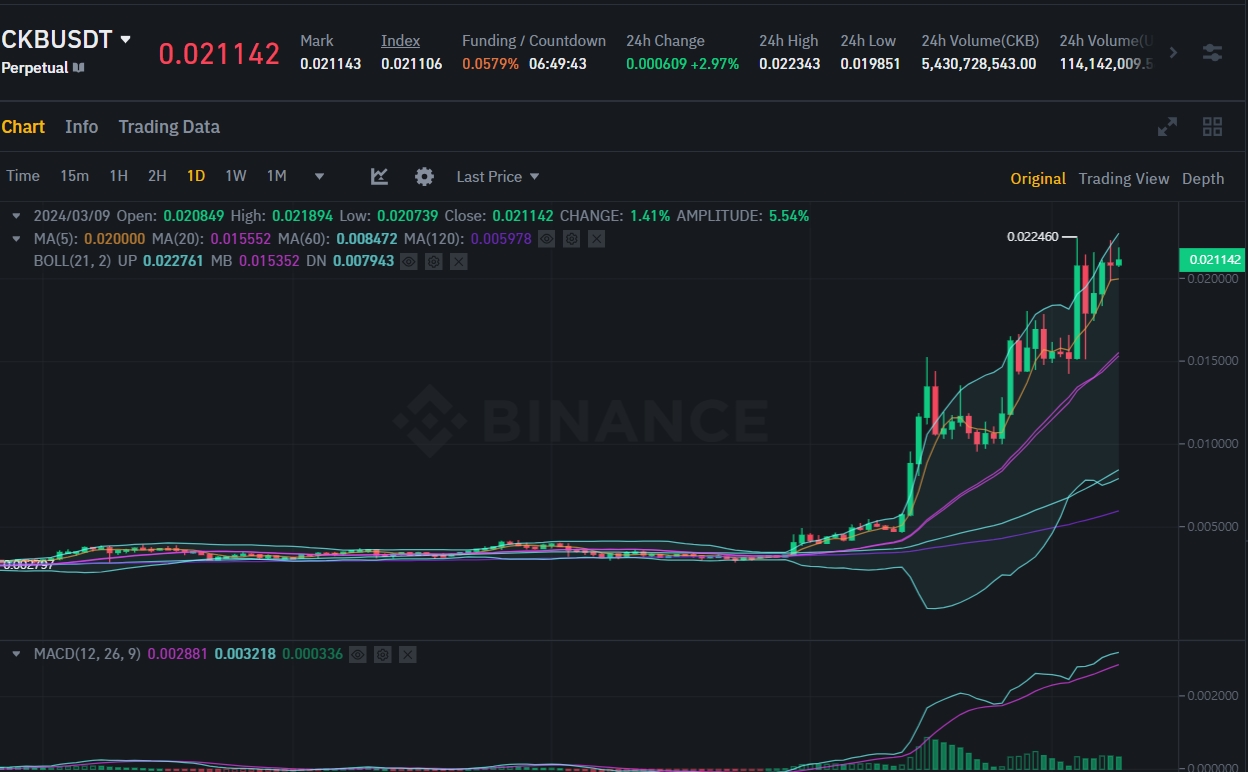Open the preferences sliders icon at top right

[1212, 52]
